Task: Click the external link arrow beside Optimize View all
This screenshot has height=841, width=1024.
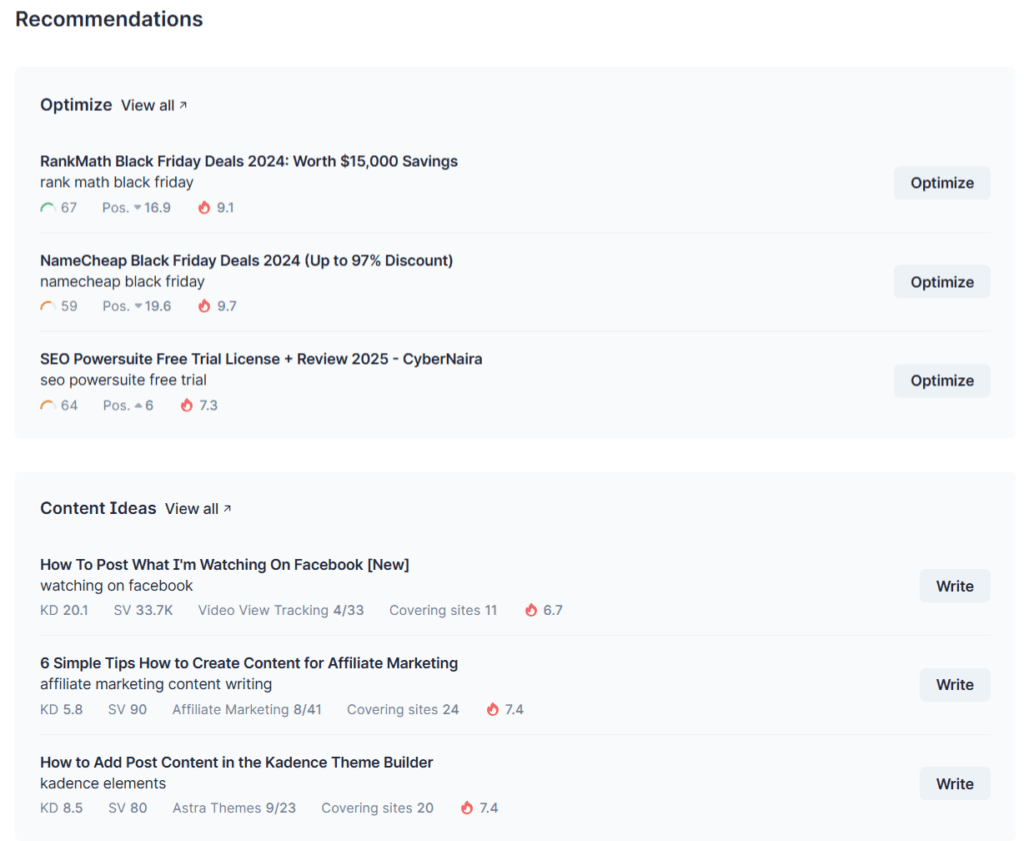Action: pos(185,103)
